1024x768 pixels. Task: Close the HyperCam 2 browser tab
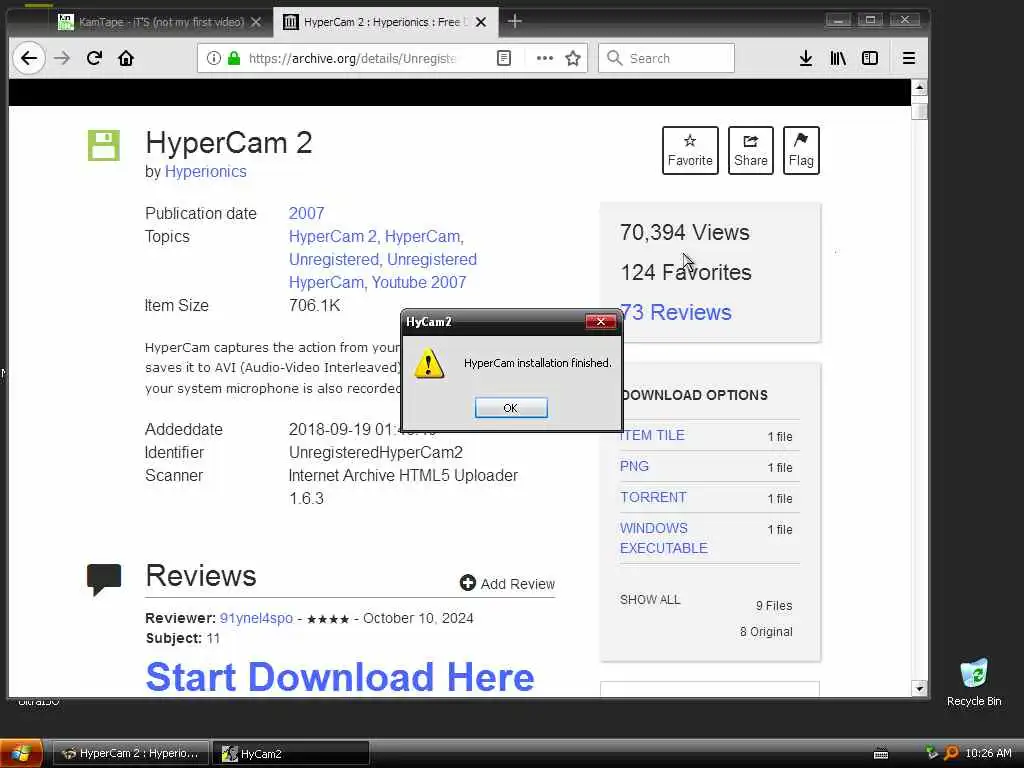(x=481, y=22)
